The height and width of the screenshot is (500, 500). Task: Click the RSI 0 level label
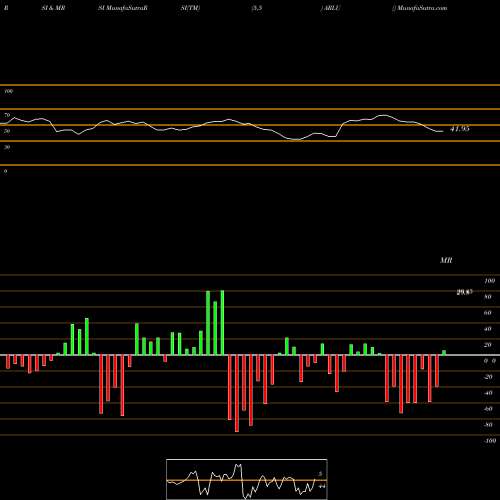point(5,171)
